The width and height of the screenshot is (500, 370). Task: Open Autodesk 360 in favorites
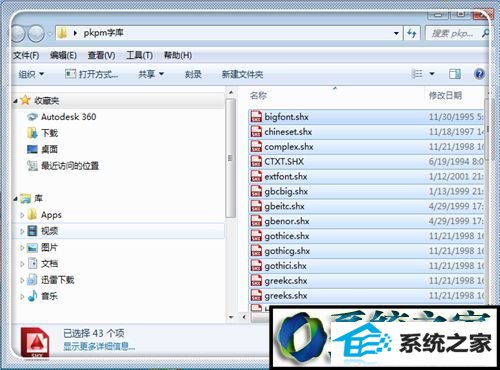68,117
